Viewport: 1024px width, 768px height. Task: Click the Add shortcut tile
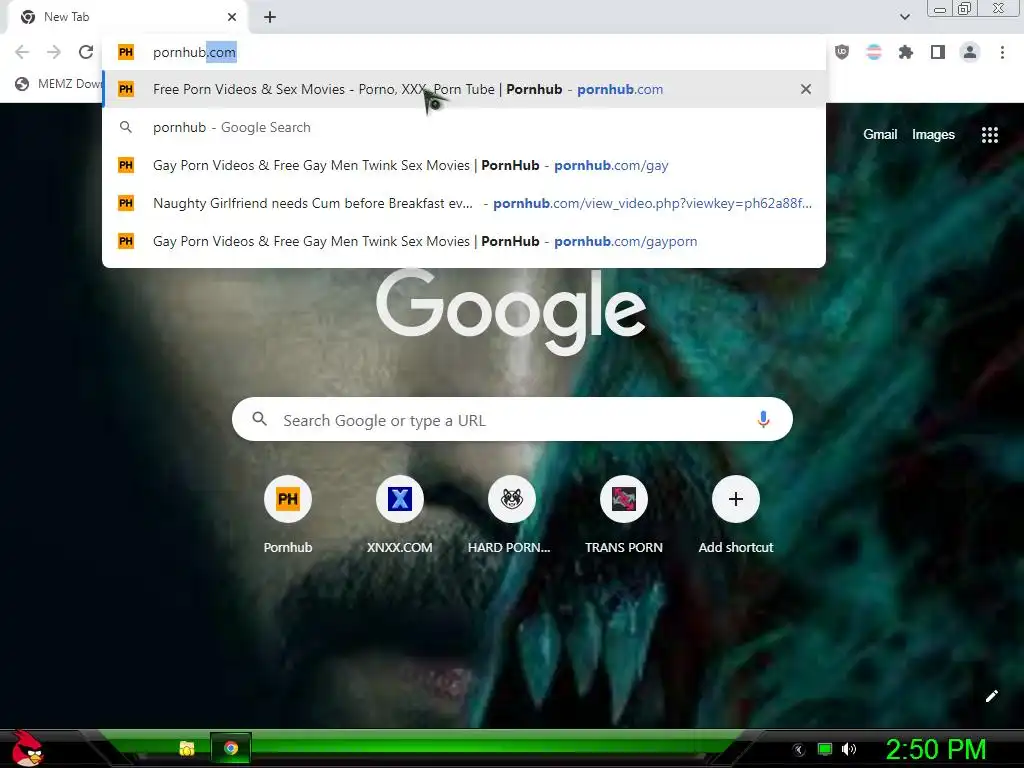(x=735, y=515)
